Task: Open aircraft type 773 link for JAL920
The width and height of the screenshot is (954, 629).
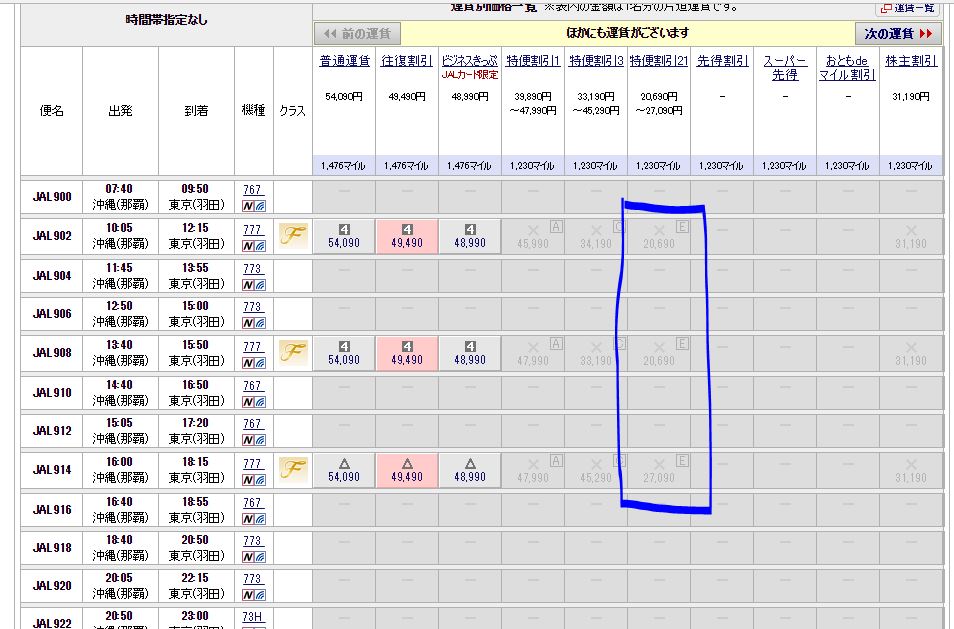Action: point(252,579)
